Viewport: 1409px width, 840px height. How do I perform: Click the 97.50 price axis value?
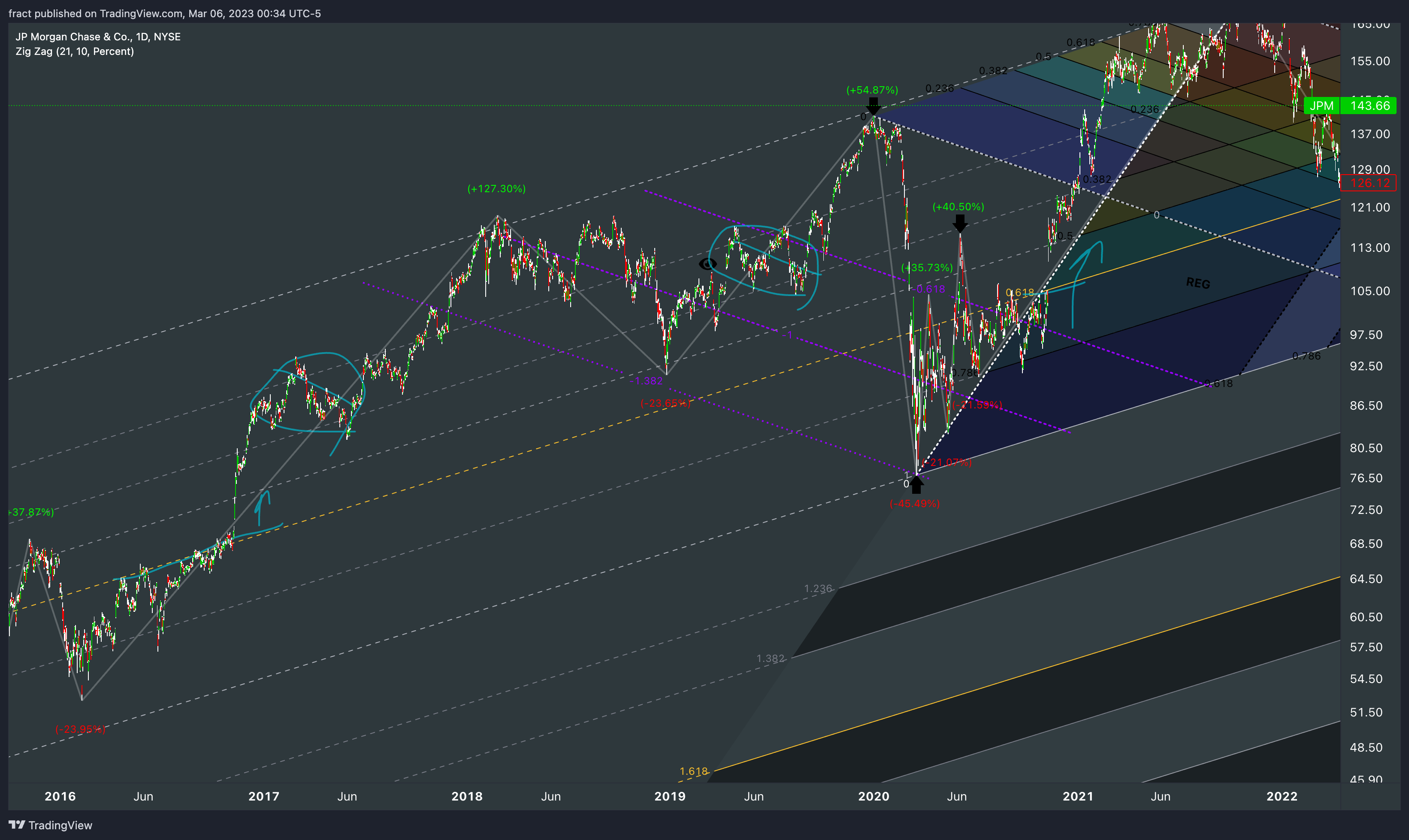1366,335
